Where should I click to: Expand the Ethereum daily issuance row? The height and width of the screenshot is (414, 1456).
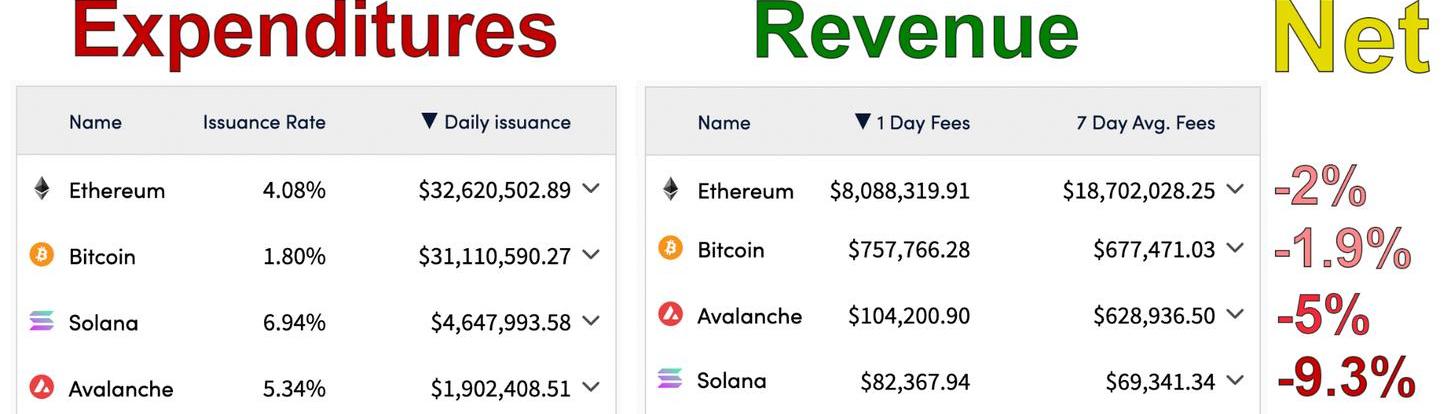click(591, 188)
